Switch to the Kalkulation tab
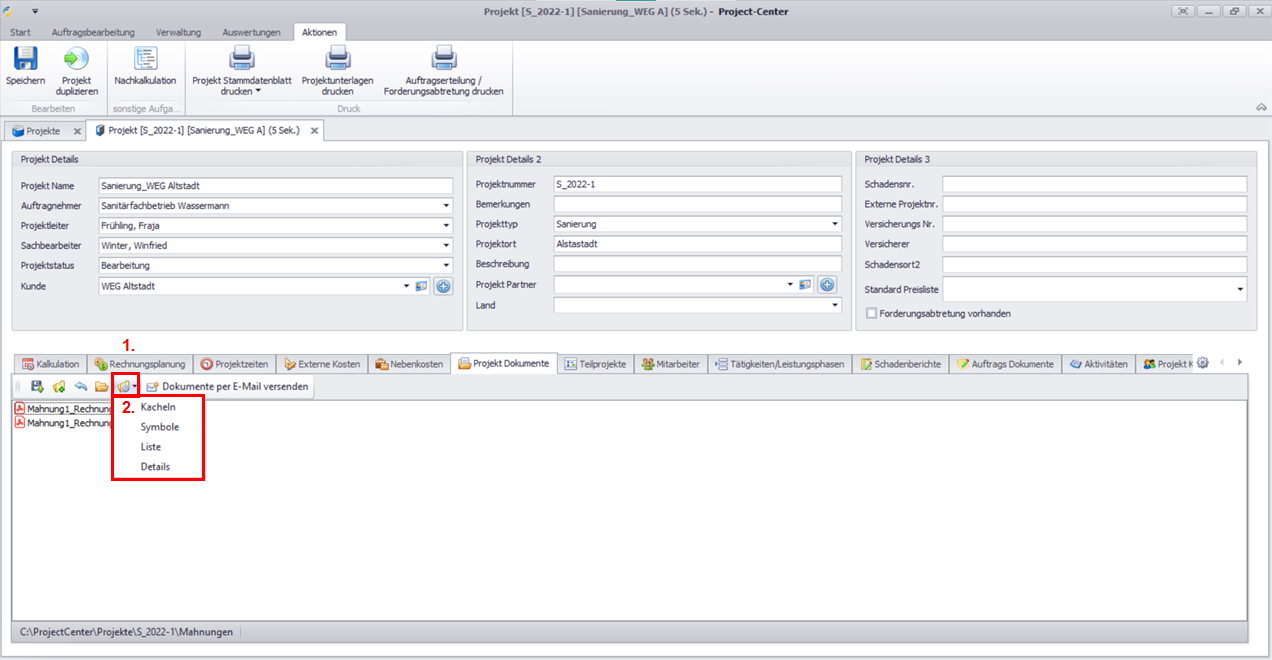The width and height of the screenshot is (1272, 660). (x=50, y=364)
